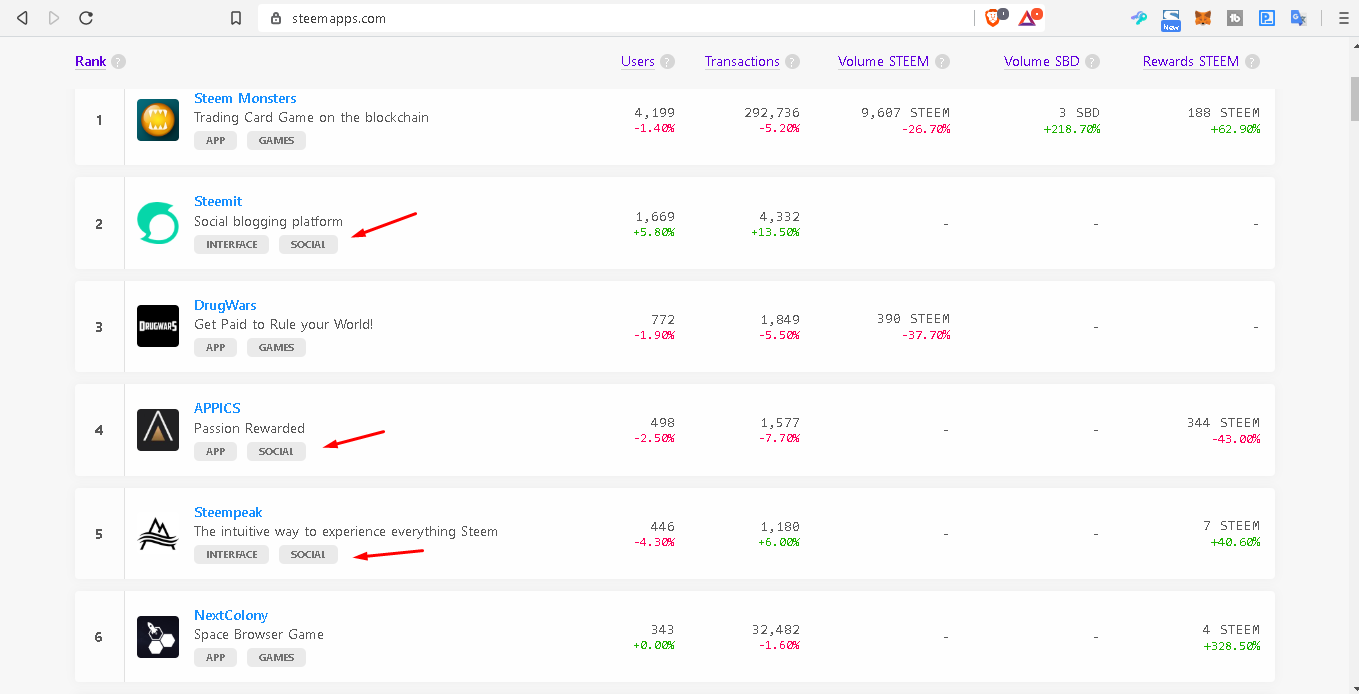Screen dimensions: 1359x694
Task: Select the GAMES tag under DrugWars
Action: 276,348
